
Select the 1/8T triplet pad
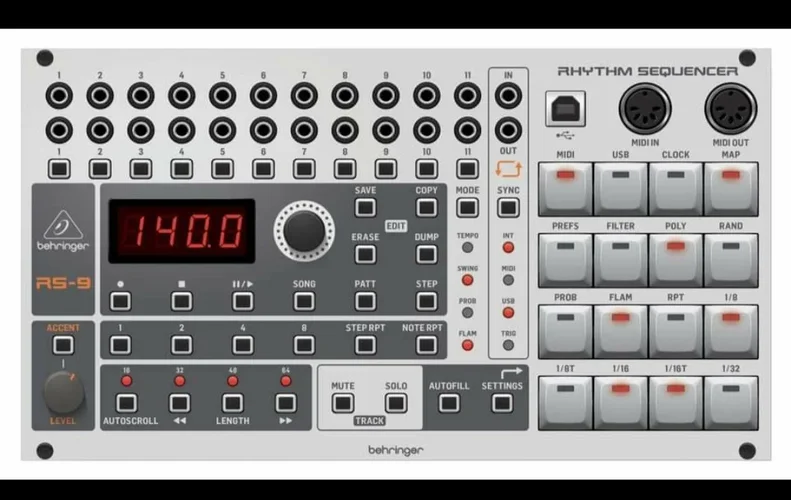[566, 403]
